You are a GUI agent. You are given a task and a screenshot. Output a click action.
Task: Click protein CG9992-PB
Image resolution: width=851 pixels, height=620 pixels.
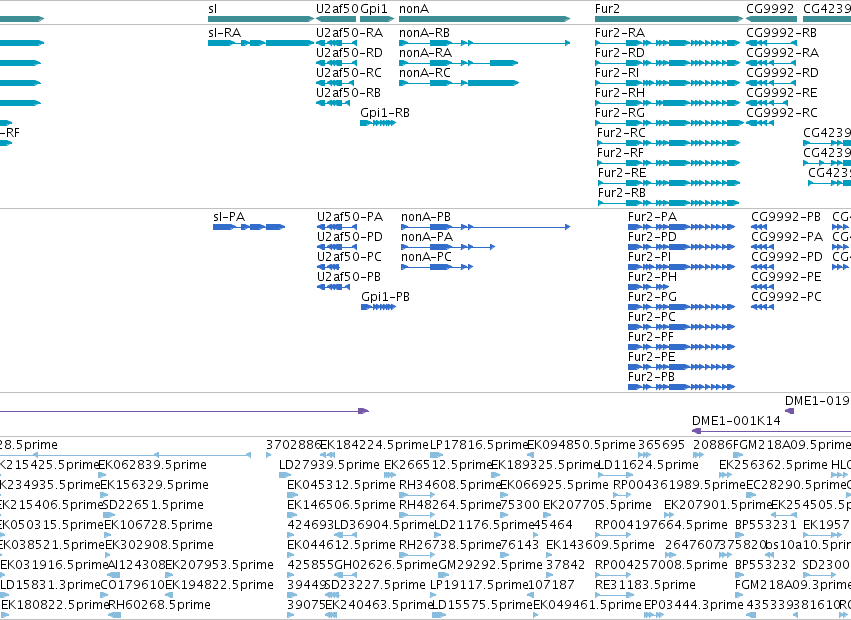click(x=786, y=217)
